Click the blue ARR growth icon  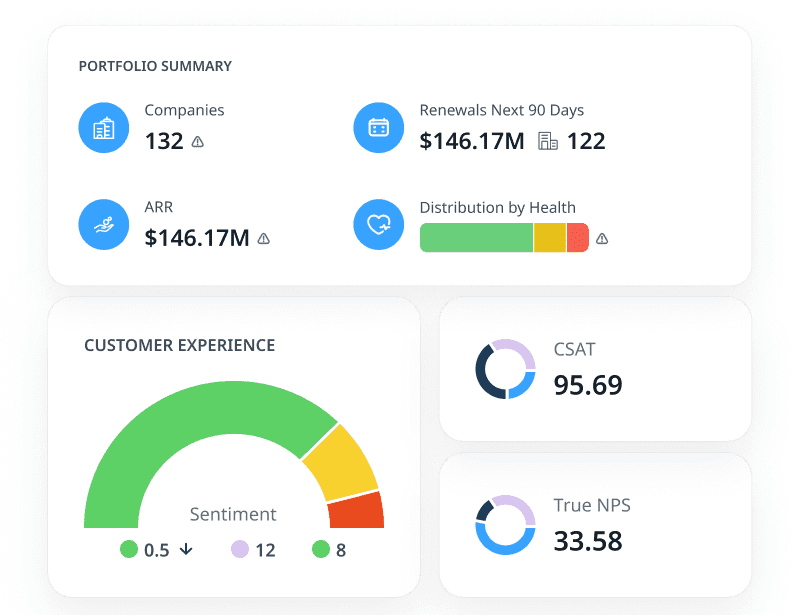coord(104,224)
